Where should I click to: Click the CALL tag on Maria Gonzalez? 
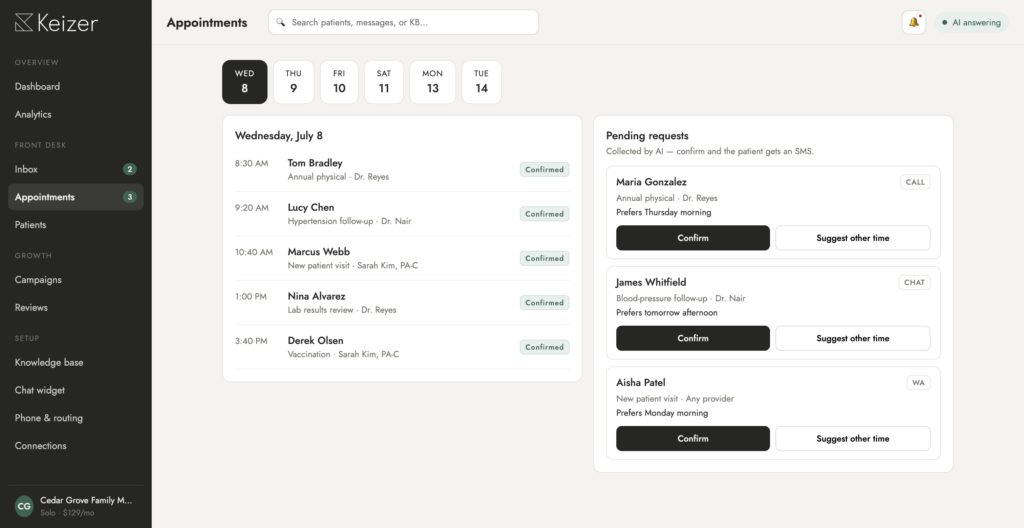click(915, 182)
